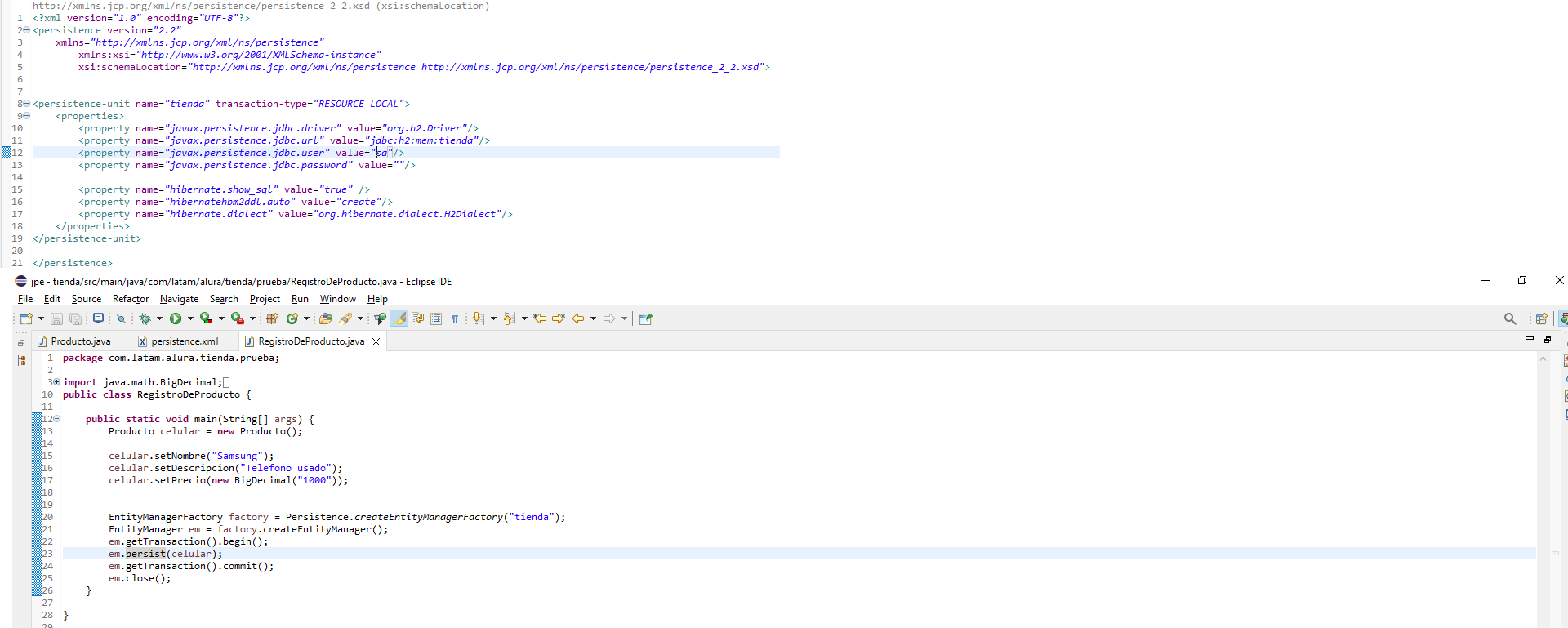This screenshot has height=628, width=1568.
Task: Open a Terminal from toolbar icon
Action: click(x=98, y=318)
